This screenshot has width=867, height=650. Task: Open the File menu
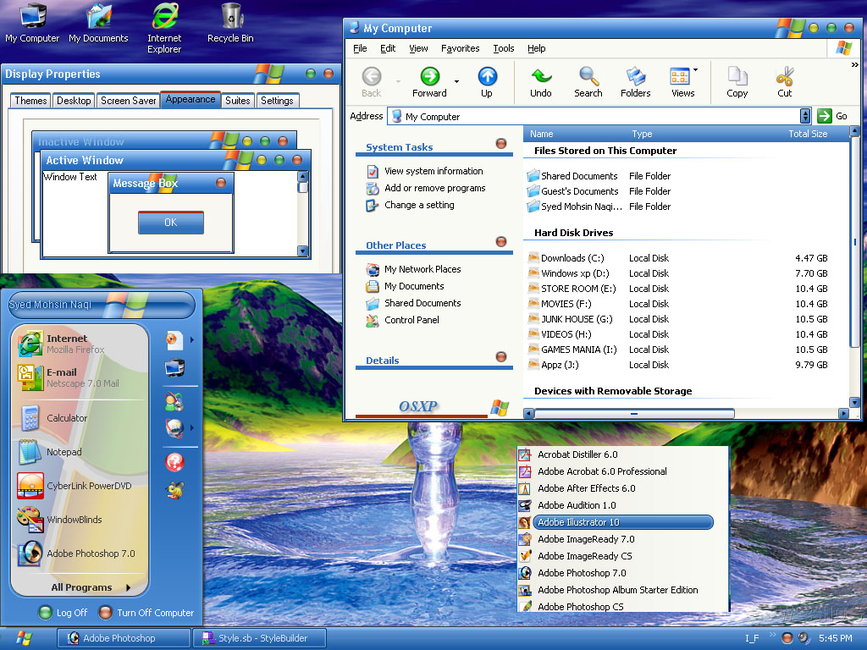point(360,49)
